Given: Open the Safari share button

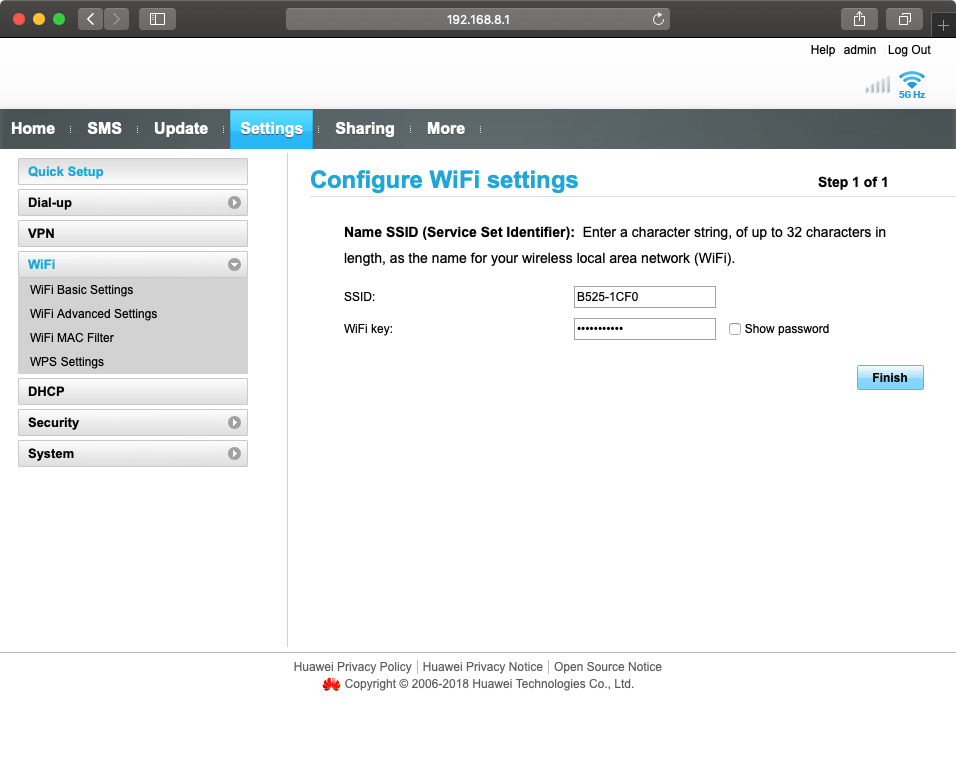Looking at the screenshot, I should [x=859, y=19].
